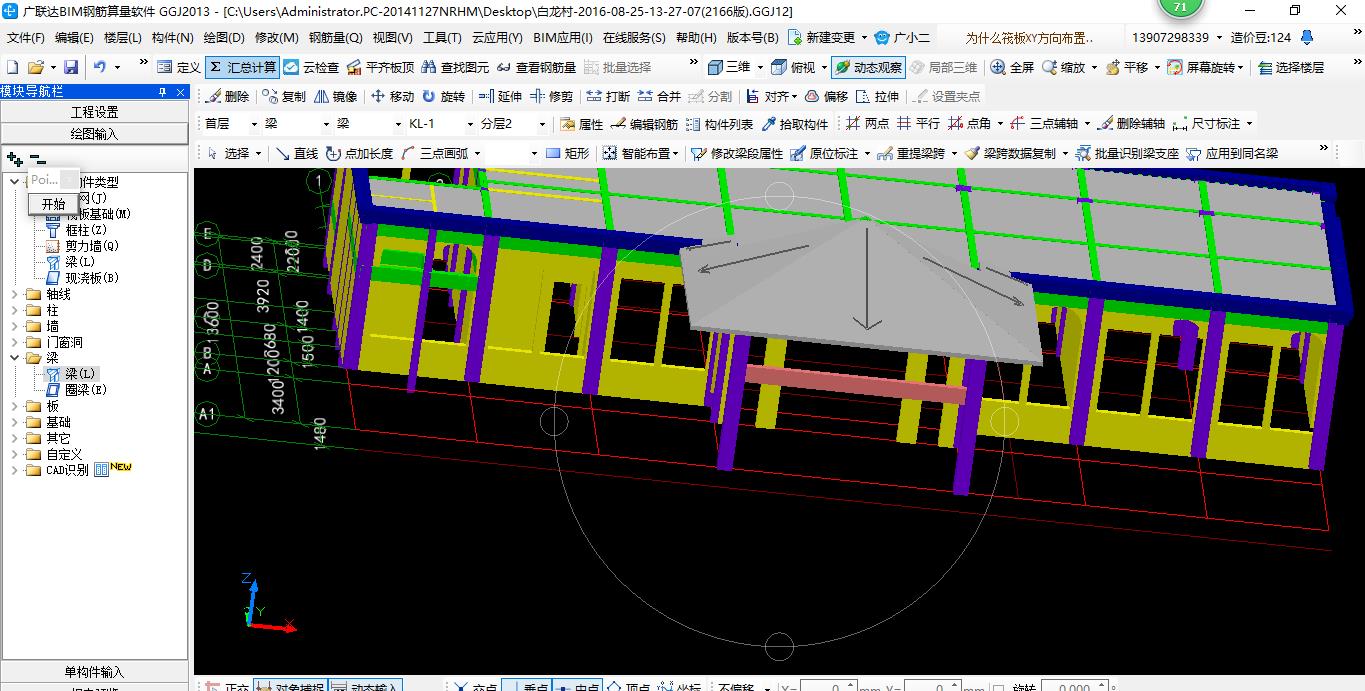Click 应用到同名梁 tool
1365x691 pixels.
click(1232, 153)
